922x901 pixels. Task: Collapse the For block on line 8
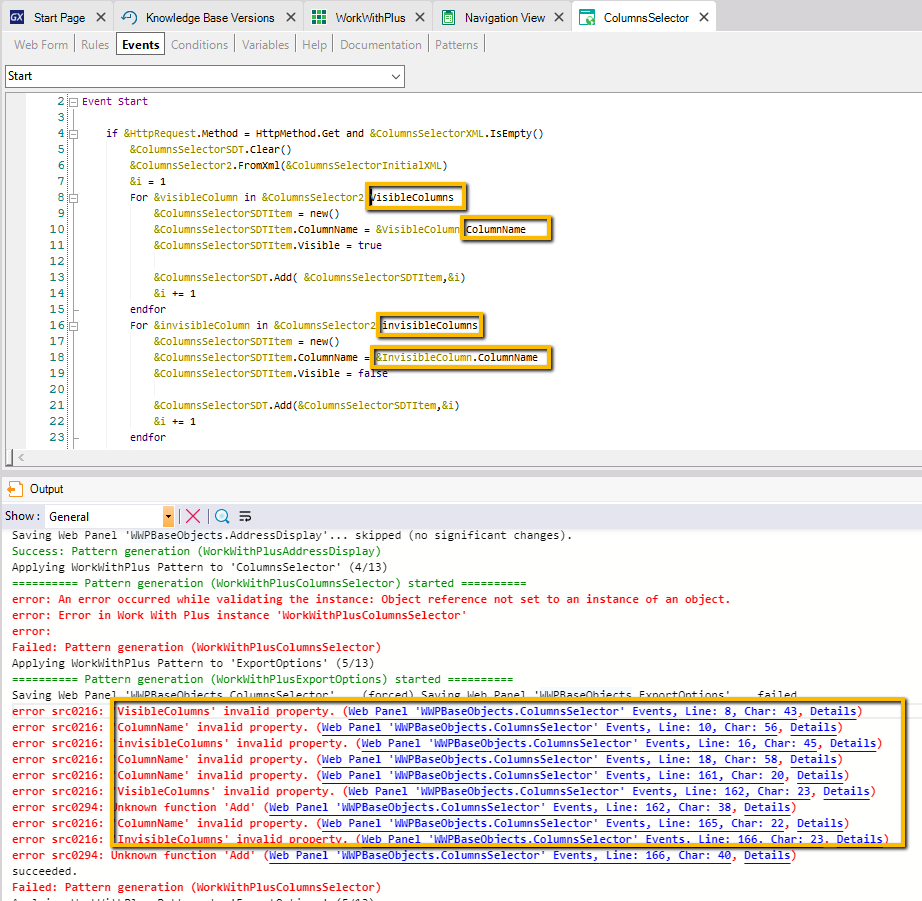coord(74,198)
